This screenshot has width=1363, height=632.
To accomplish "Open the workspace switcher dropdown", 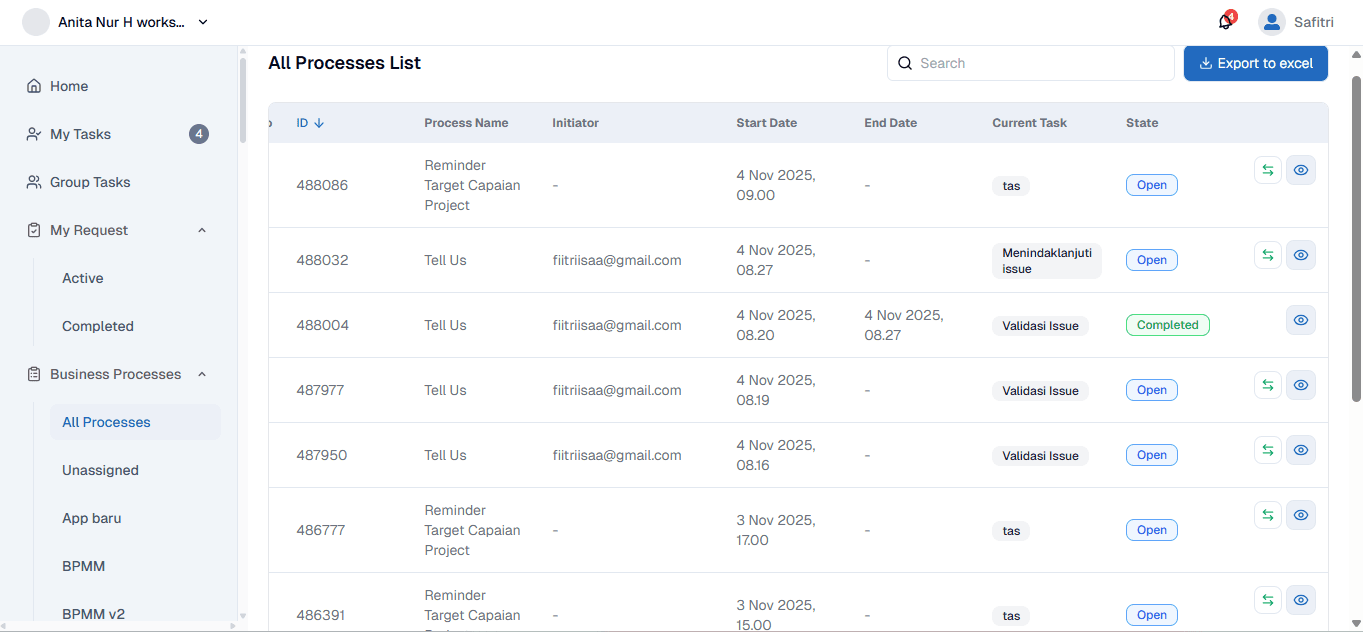I will click(x=203, y=22).
